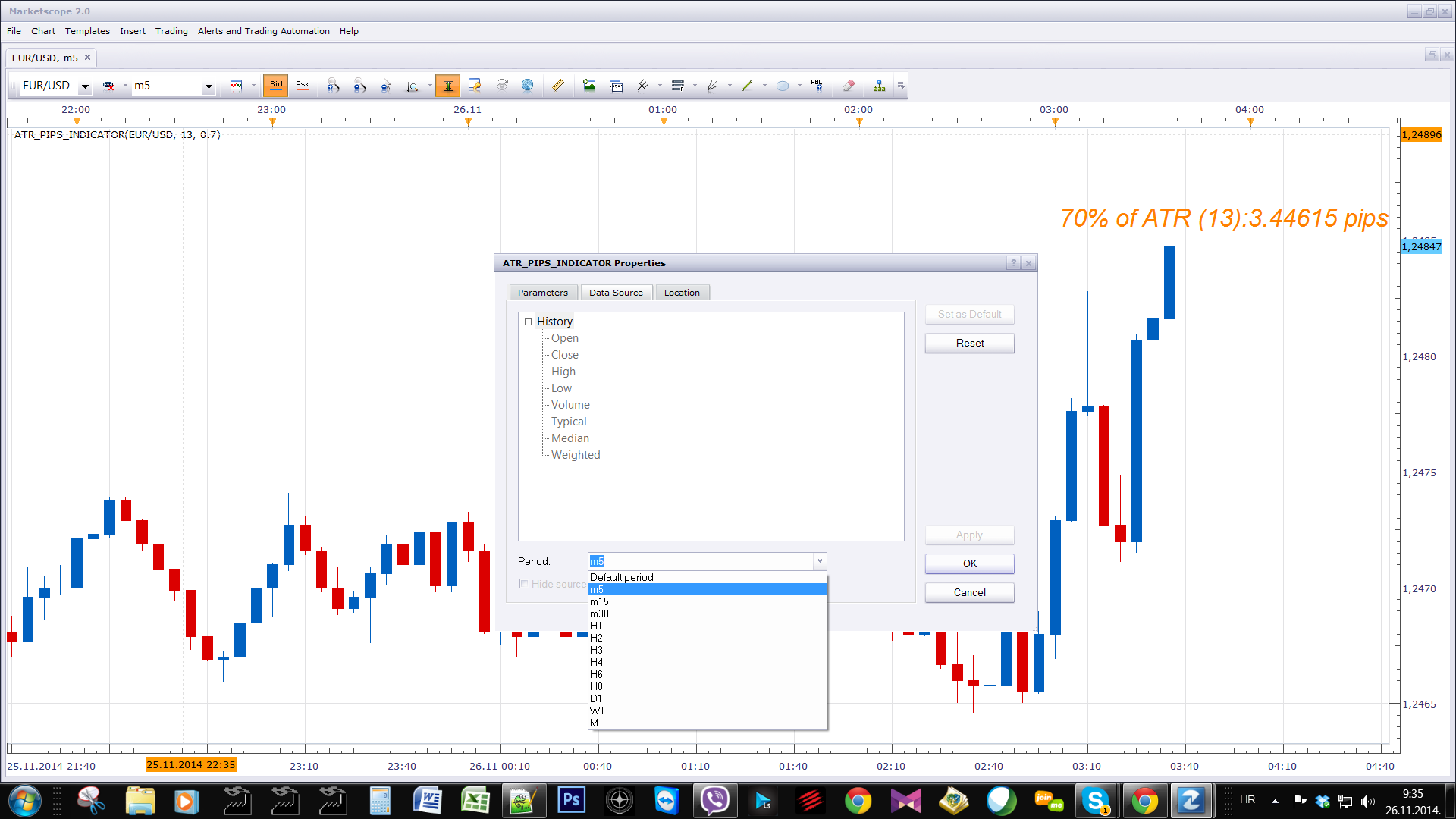Open the EUR/USD instrument dropdown
This screenshot has height=819, width=1456.
(85, 86)
